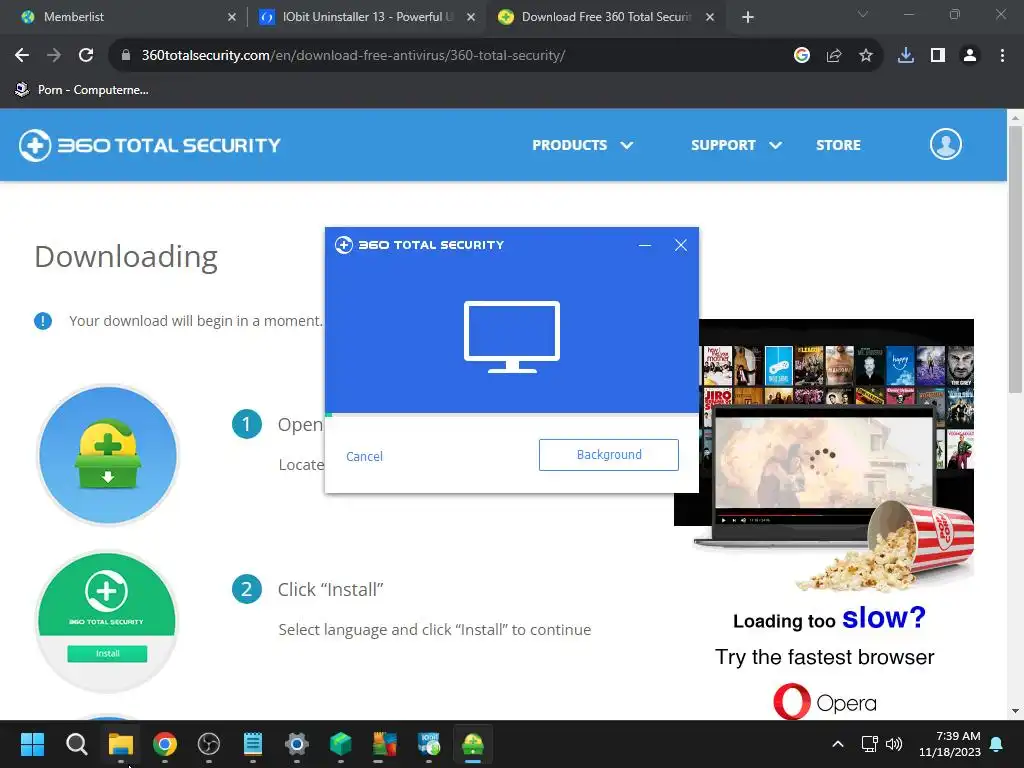
Task: Click the "Click Install" step 2 text
Action: pos(330,590)
